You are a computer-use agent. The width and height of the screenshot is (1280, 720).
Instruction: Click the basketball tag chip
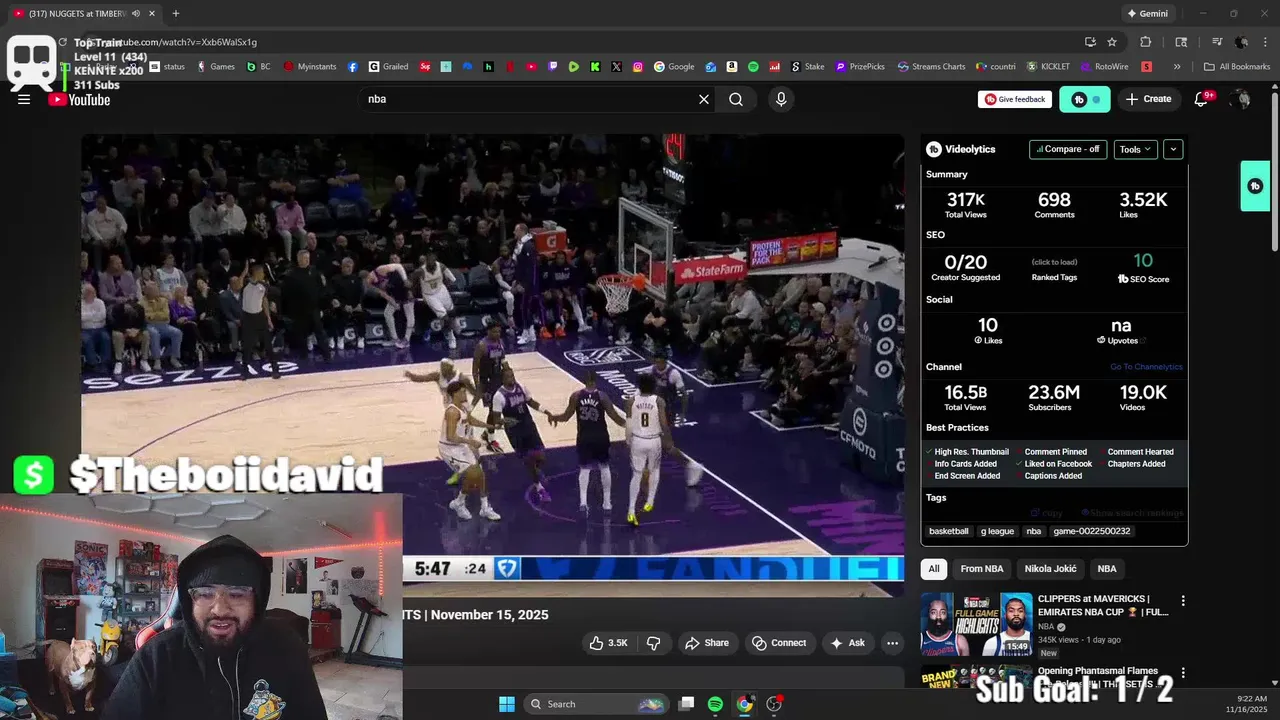(x=949, y=531)
